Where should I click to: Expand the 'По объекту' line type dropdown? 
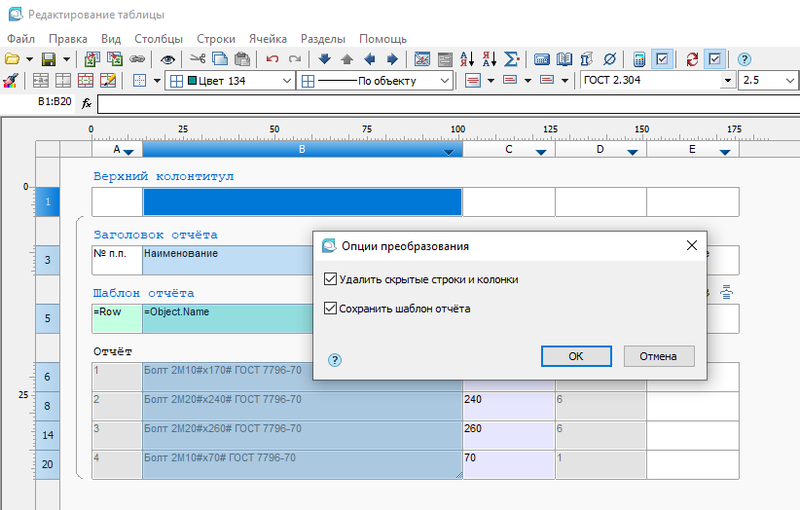pyautogui.click(x=444, y=81)
